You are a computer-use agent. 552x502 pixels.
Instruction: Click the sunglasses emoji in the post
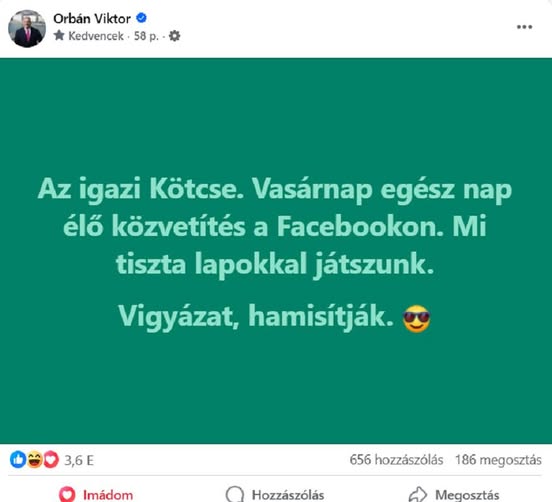416,319
